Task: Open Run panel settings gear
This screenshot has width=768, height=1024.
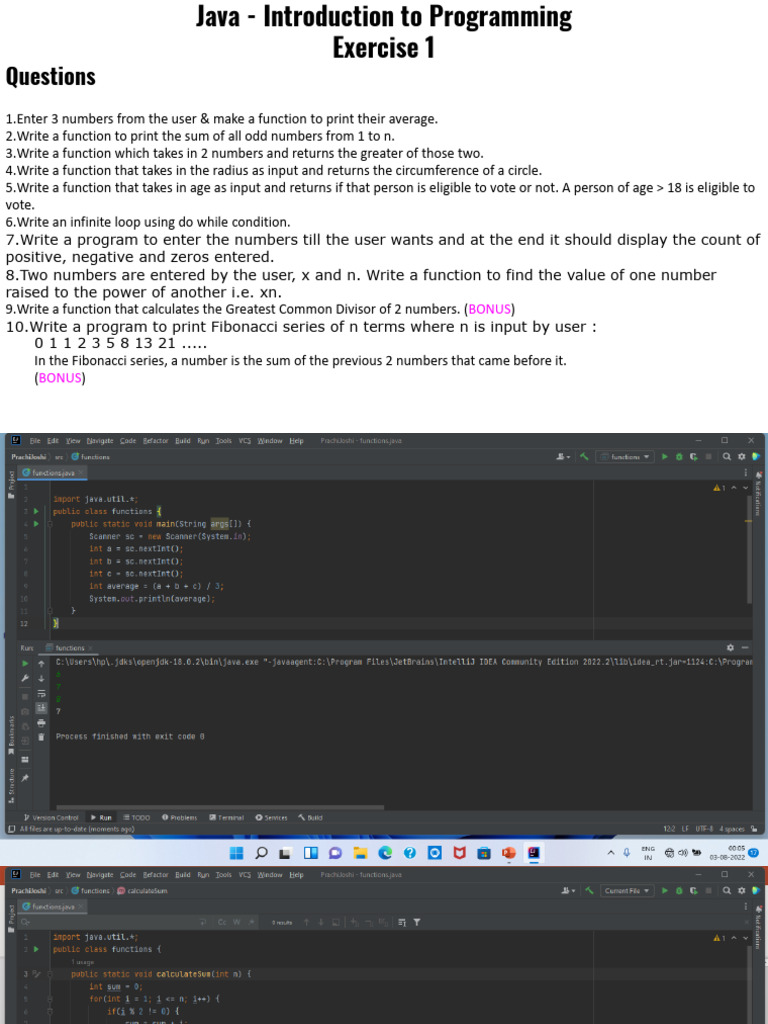Action: [x=730, y=647]
